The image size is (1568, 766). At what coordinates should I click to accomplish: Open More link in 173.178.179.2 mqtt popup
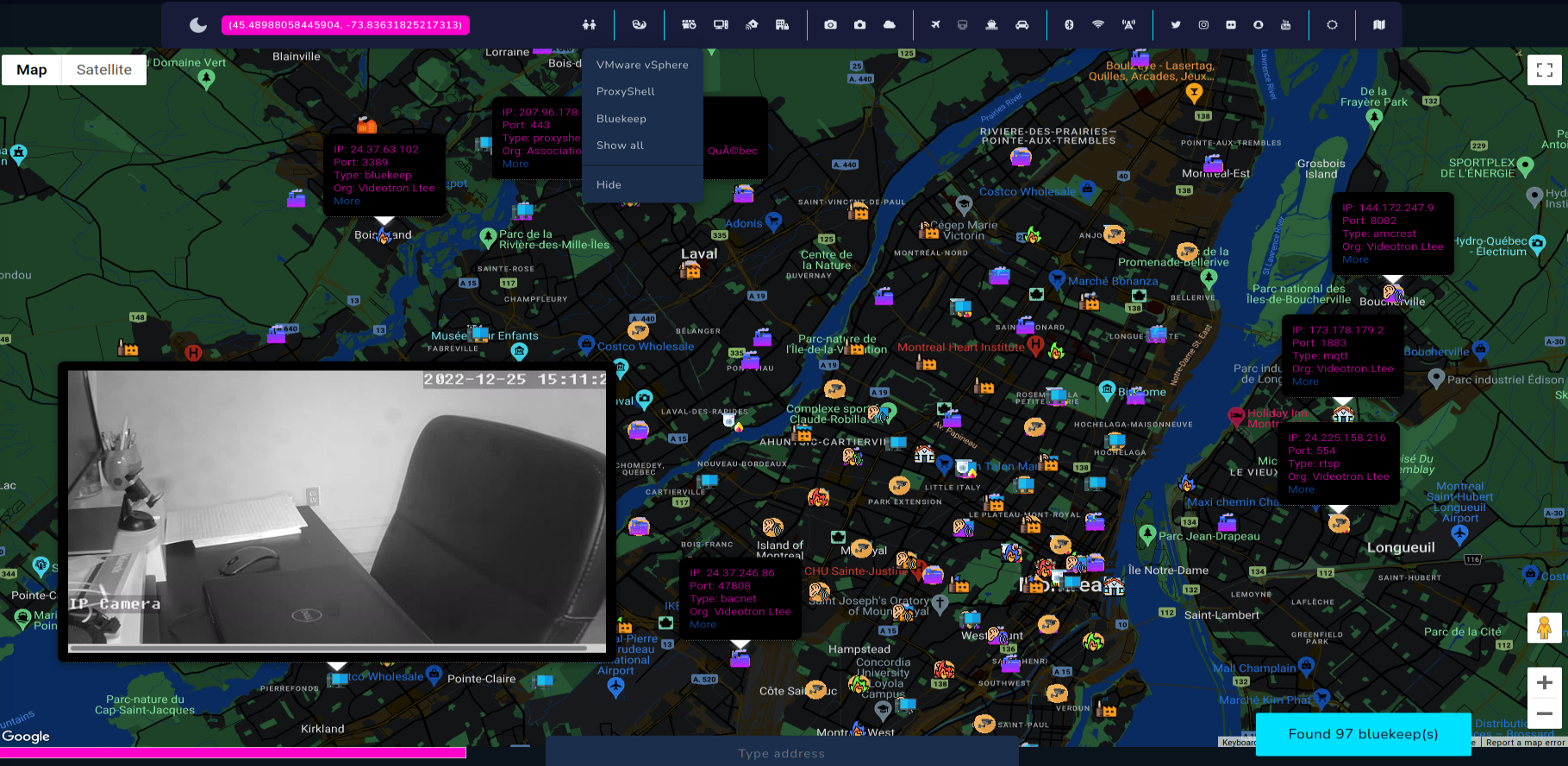tap(1305, 382)
